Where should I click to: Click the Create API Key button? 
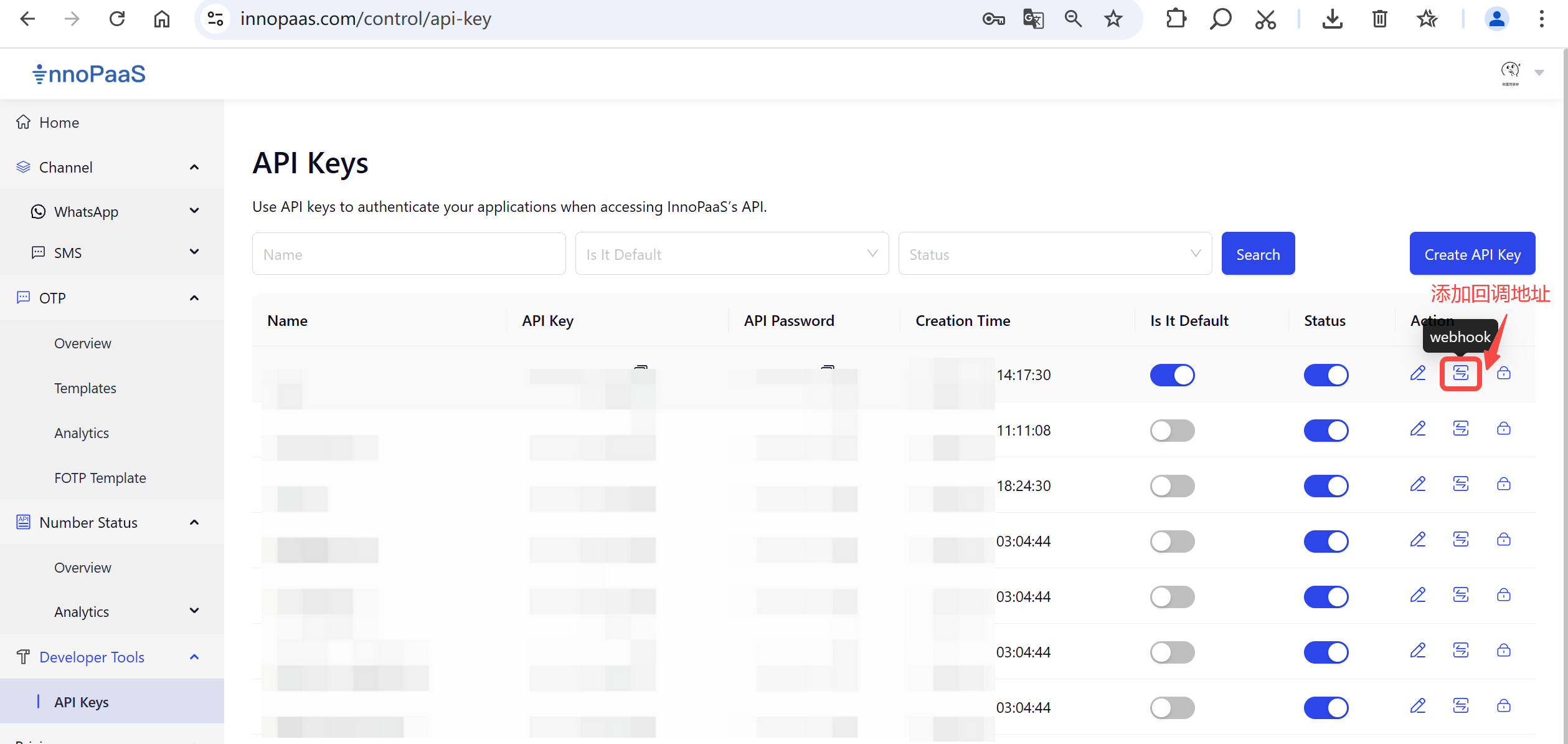[1472, 254]
